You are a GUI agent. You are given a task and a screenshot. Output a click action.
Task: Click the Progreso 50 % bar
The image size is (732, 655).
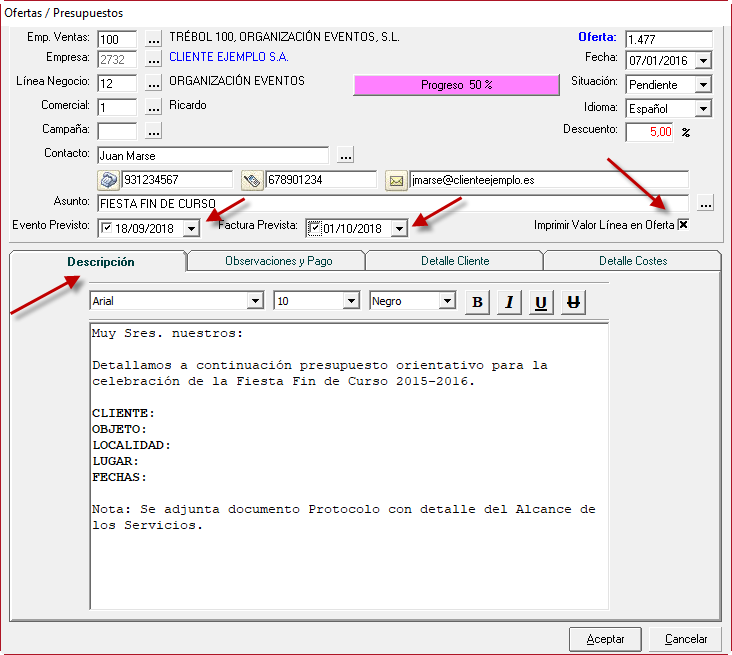point(457,85)
